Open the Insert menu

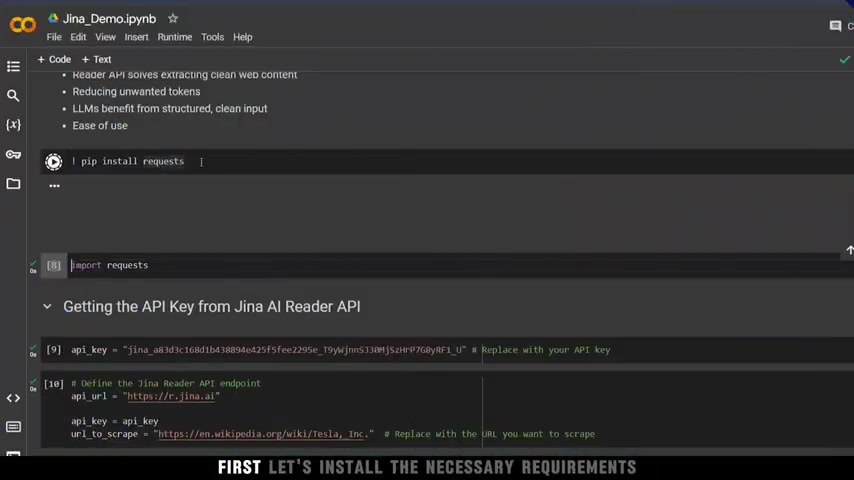(136, 37)
